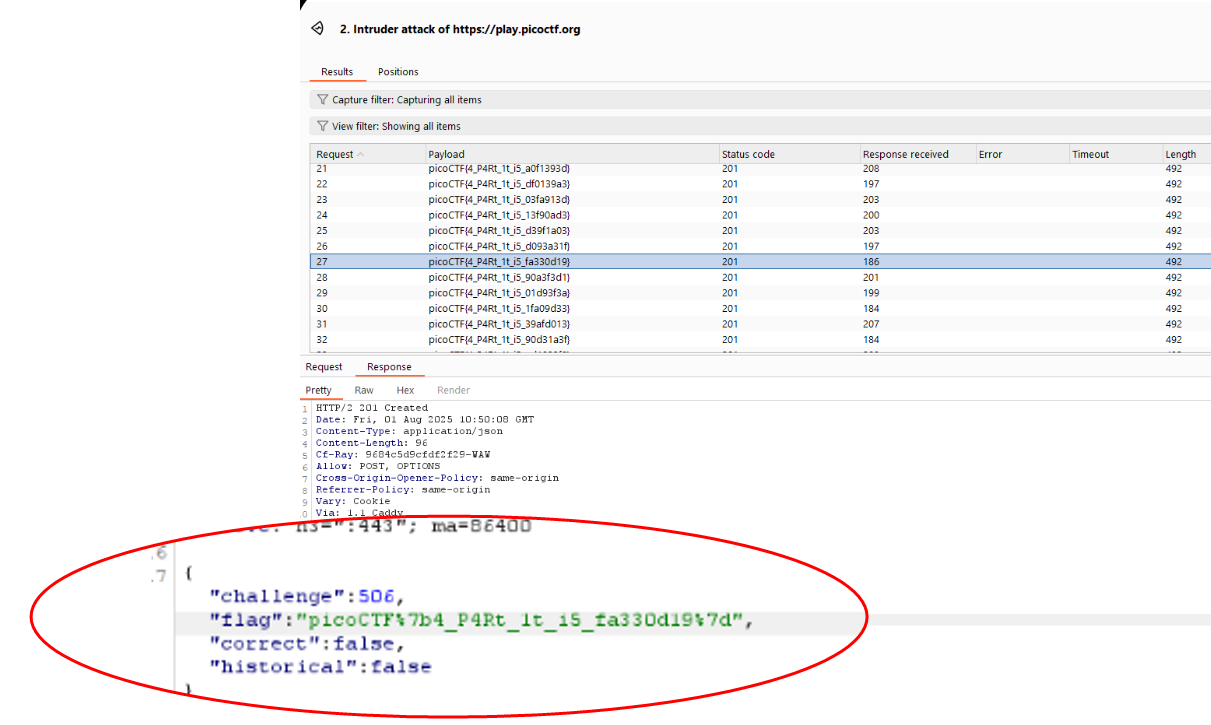Sort by the Response received column header
Viewport: 1211px width, 725px height.
pyautogui.click(x=905, y=155)
